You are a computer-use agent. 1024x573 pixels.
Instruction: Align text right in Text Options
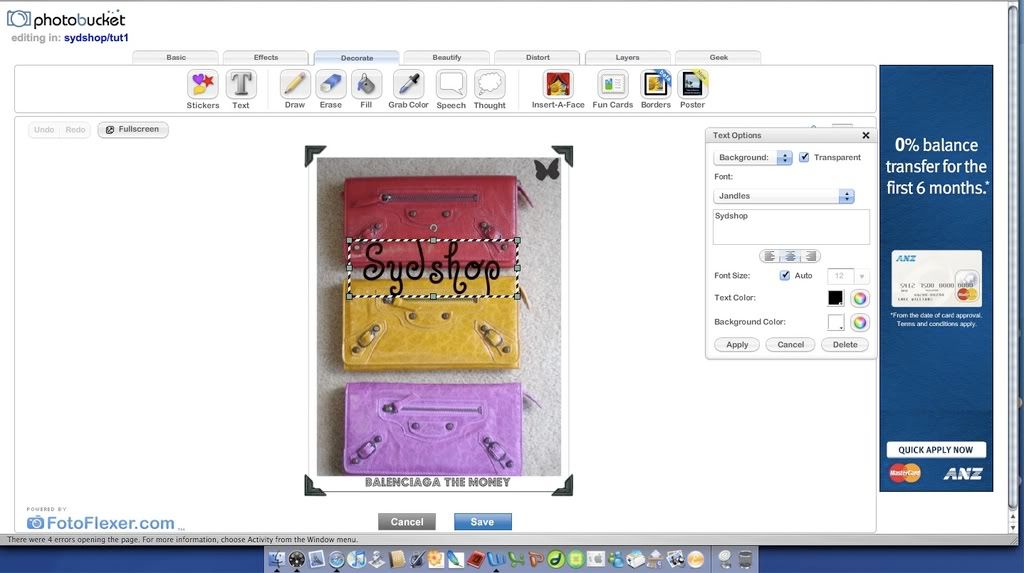(x=810, y=256)
